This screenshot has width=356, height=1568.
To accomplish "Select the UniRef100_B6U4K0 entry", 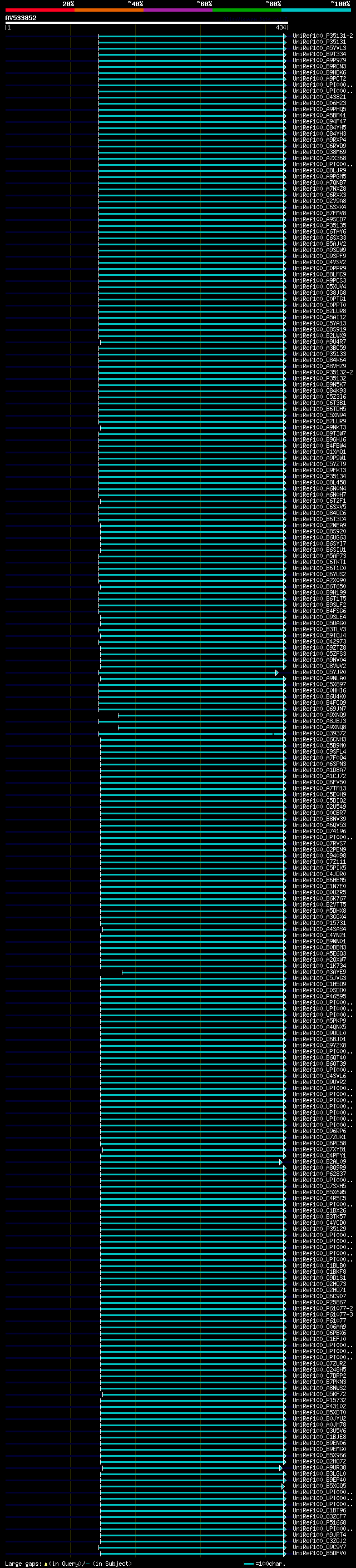I will 319,696.
